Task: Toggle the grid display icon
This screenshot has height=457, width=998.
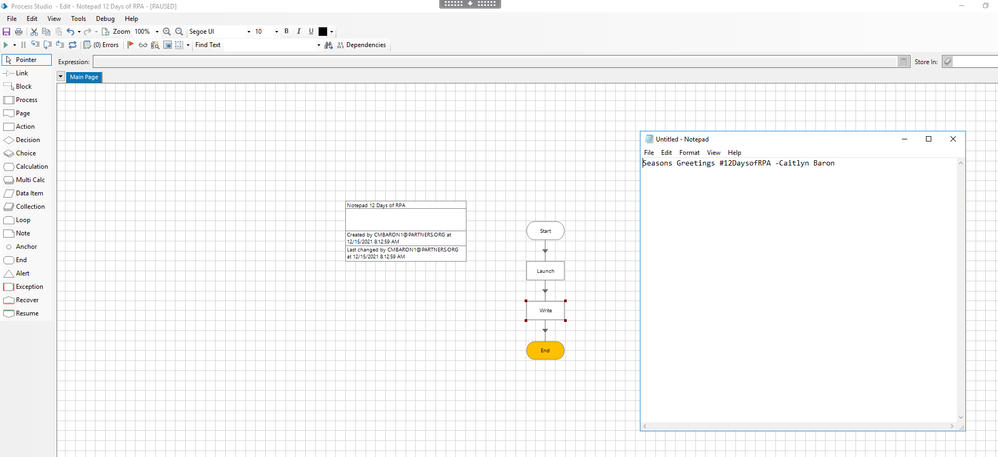Action: (x=179, y=45)
